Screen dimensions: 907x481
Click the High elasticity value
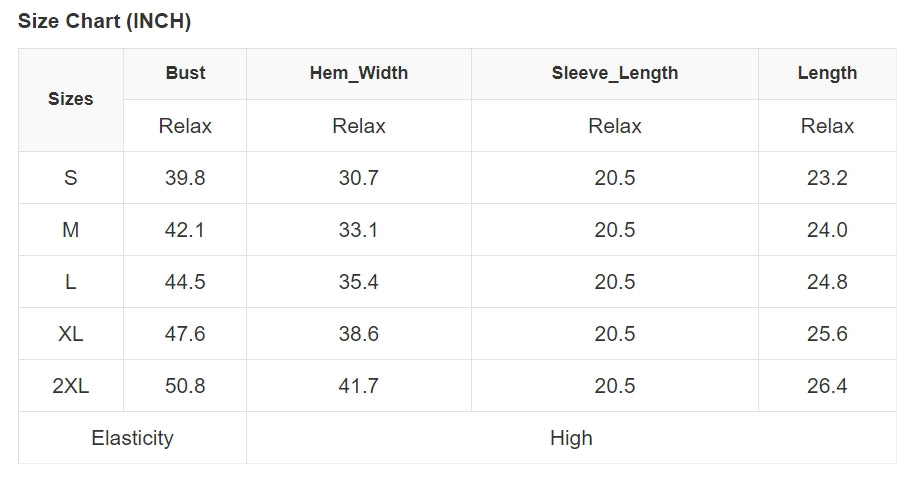(x=571, y=438)
